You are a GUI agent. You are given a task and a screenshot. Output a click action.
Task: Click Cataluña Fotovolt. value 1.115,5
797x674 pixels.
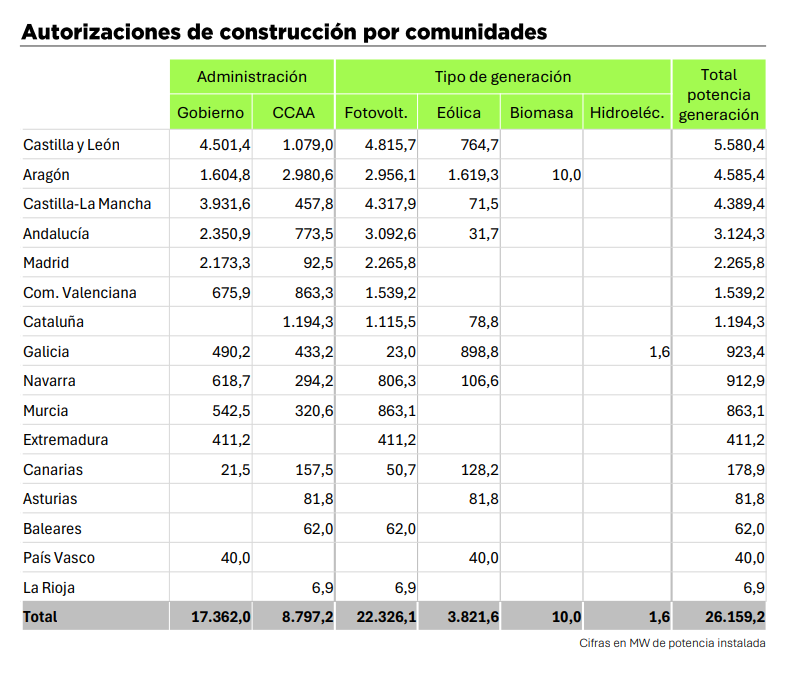390,322
